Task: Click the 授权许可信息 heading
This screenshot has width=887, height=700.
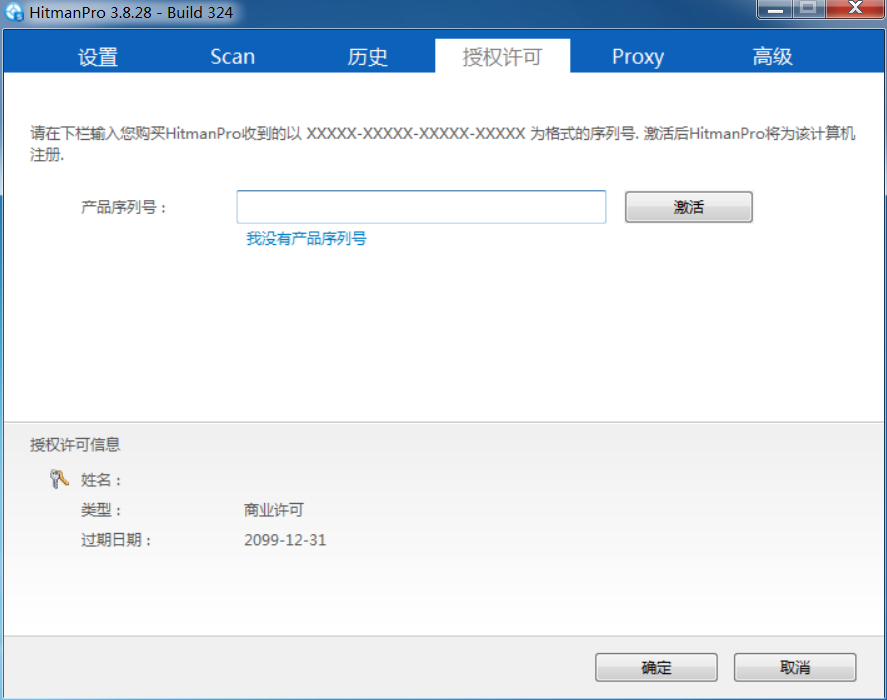Action: click(x=75, y=445)
